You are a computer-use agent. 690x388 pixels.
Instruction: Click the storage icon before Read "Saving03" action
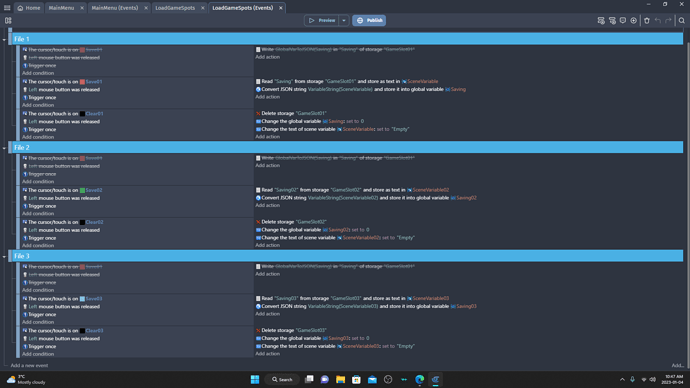coord(258,298)
